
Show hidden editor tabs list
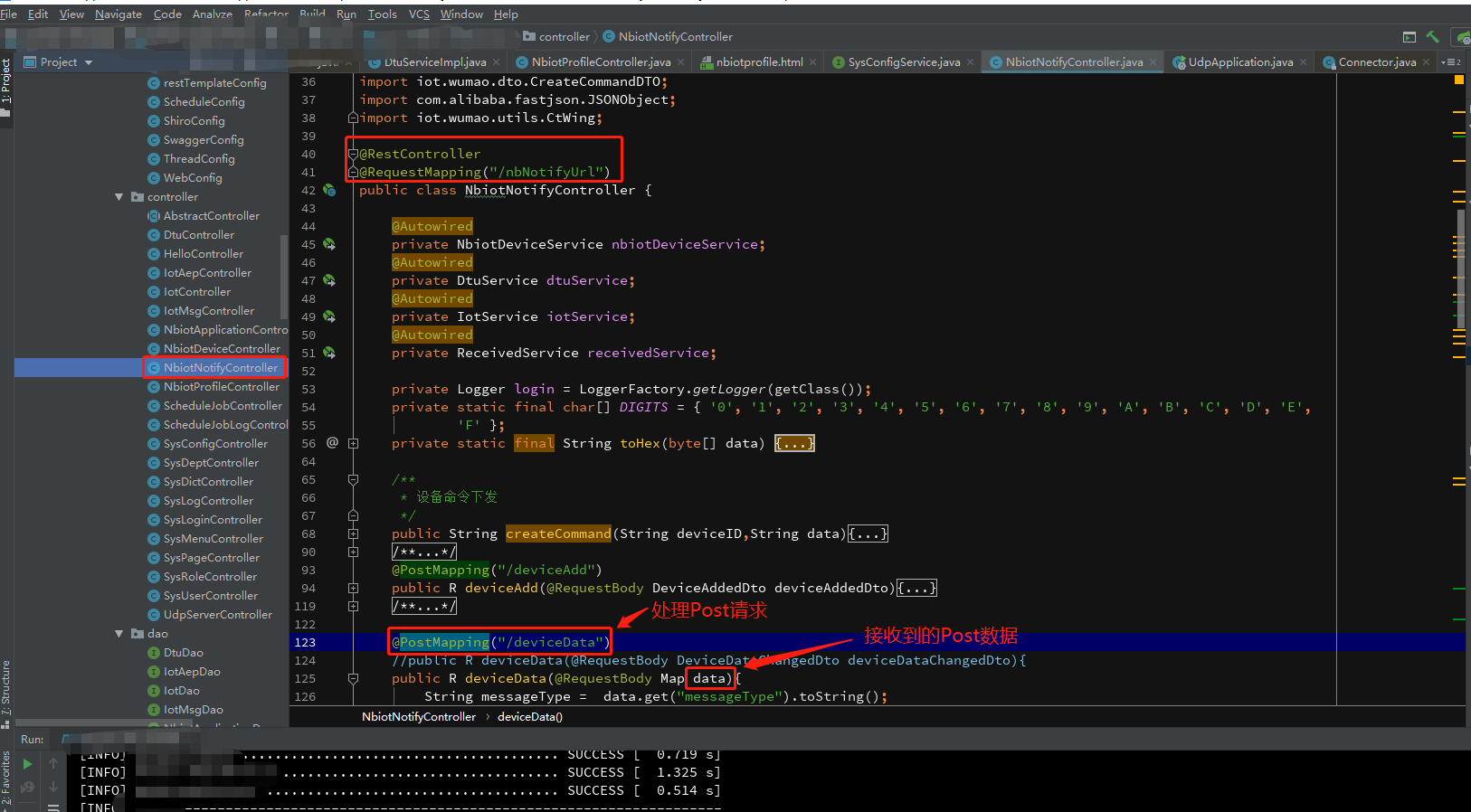click(1451, 62)
